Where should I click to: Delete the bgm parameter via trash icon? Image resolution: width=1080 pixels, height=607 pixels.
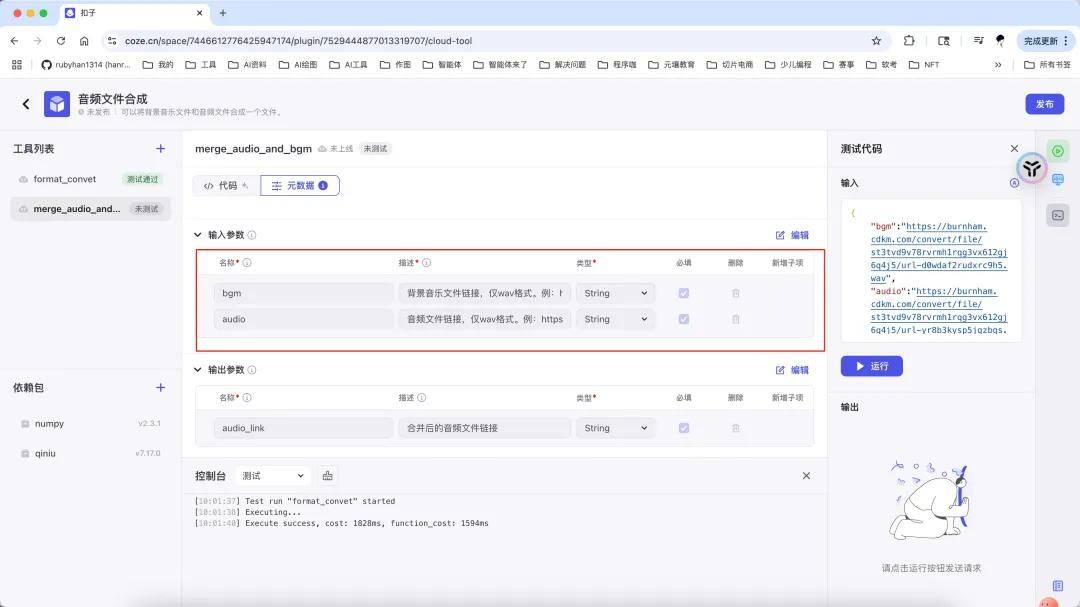736,293
